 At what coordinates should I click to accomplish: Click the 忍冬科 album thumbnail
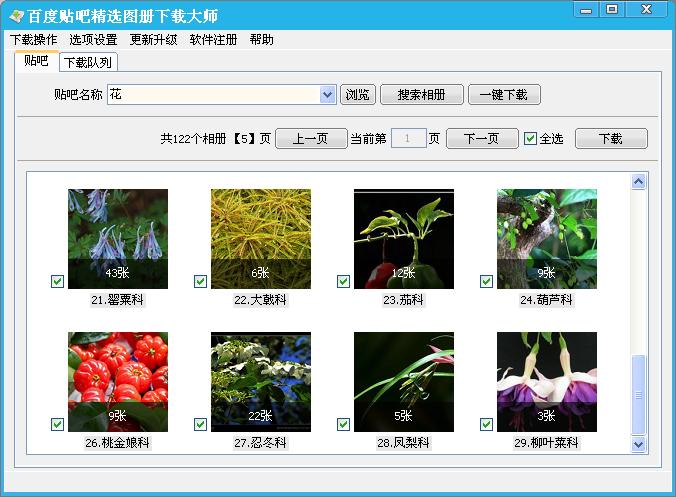pyautogui.click(x=261, y=381)
